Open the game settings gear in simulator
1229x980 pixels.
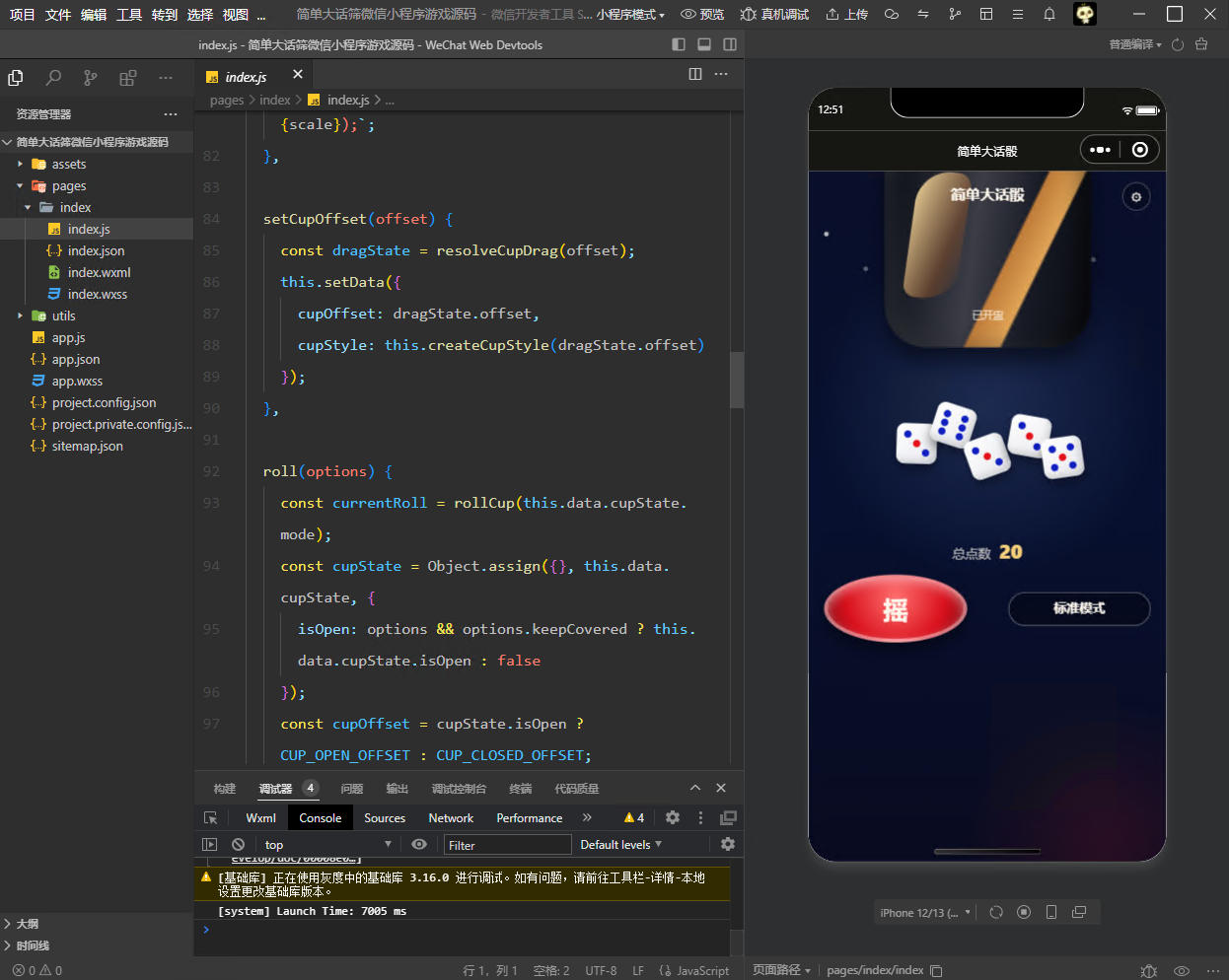(1136, 197)
